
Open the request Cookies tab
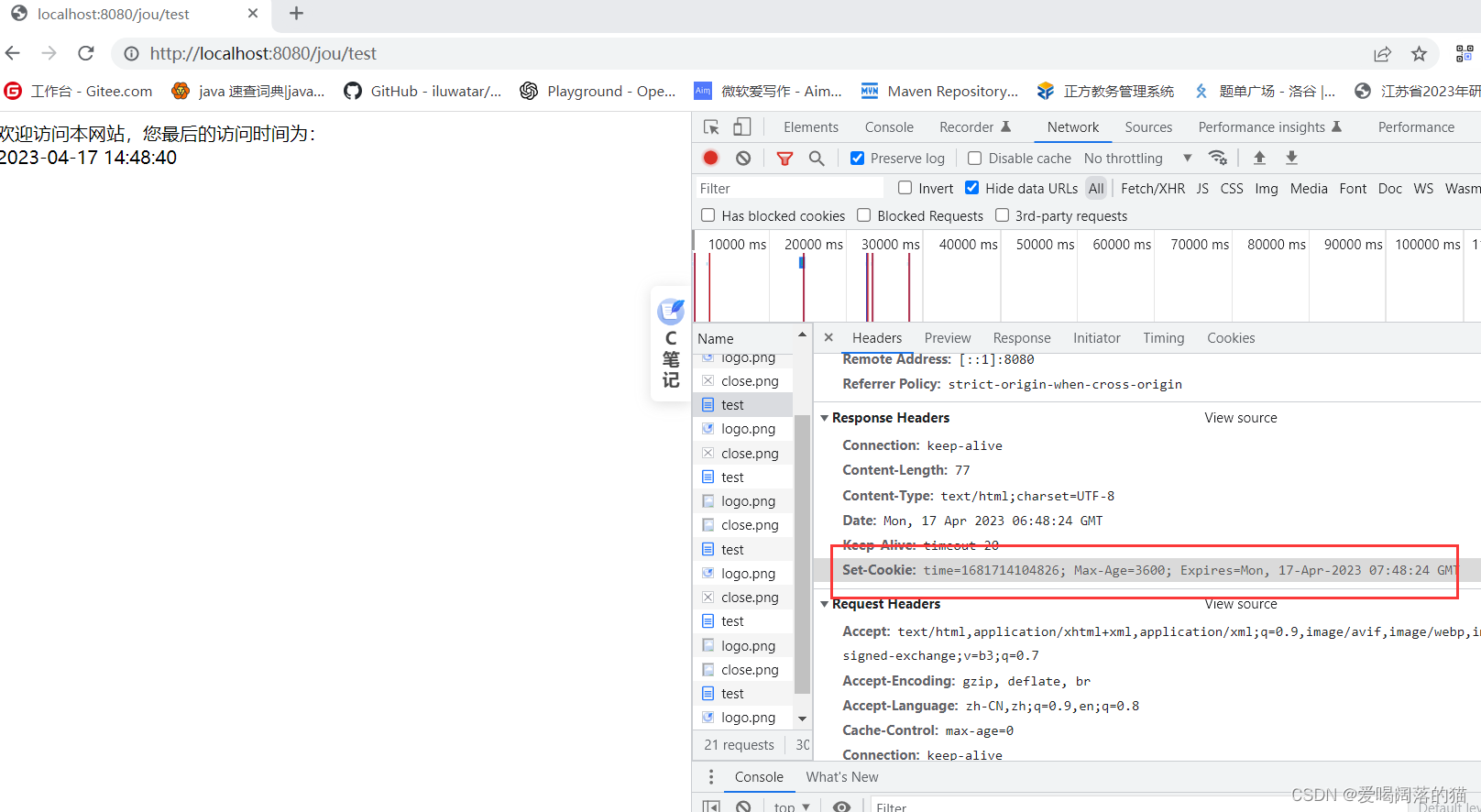[1231, 338]
